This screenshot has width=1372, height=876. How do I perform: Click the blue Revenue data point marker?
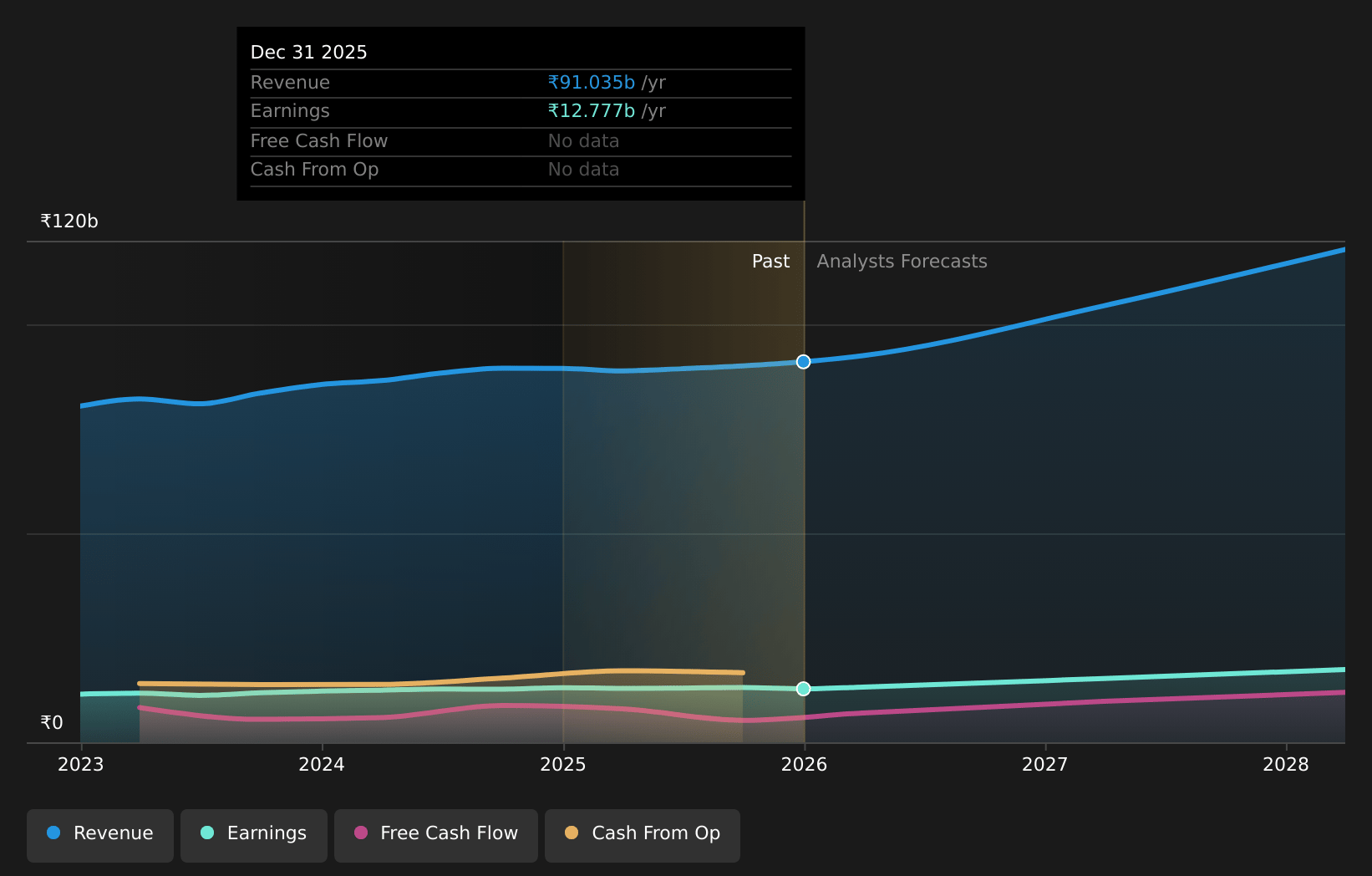803,362
